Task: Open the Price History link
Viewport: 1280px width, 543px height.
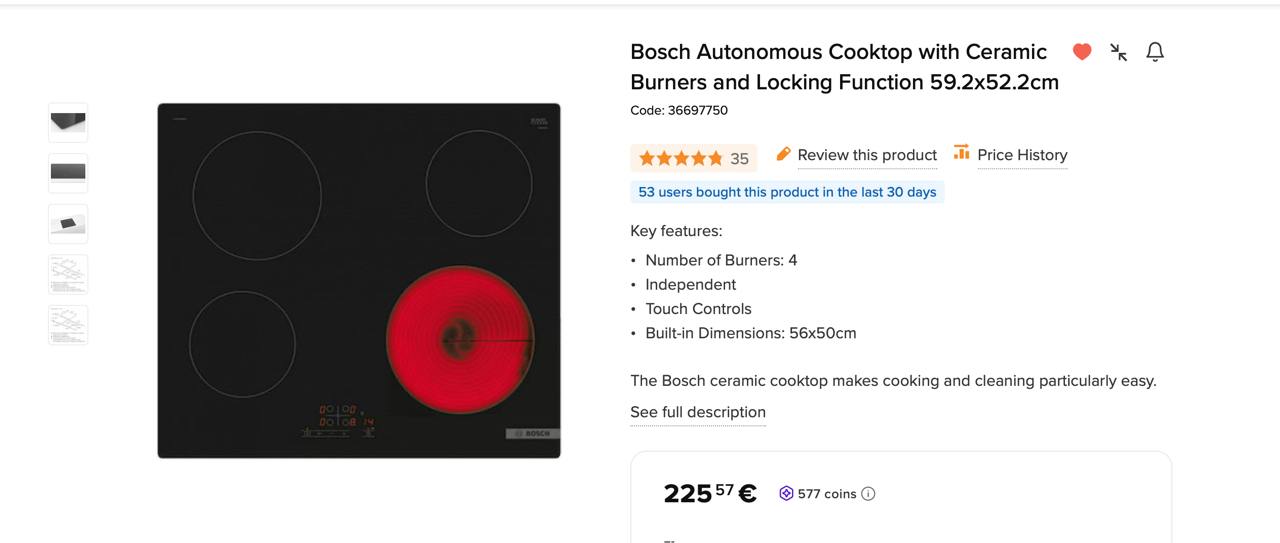Action: pos(1022,155)
